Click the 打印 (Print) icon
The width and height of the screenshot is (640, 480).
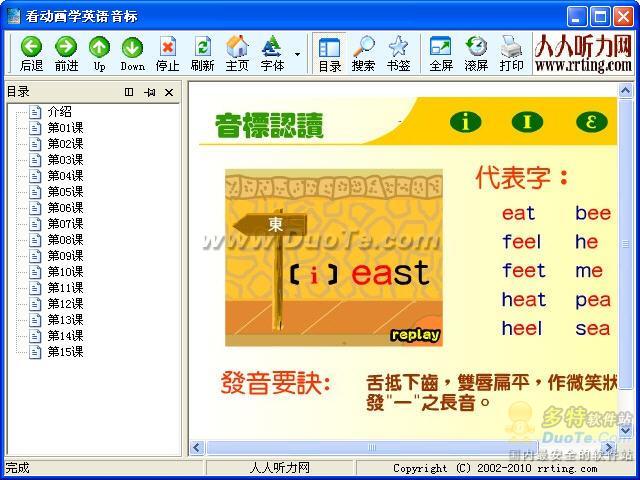[x=511, y=47]
